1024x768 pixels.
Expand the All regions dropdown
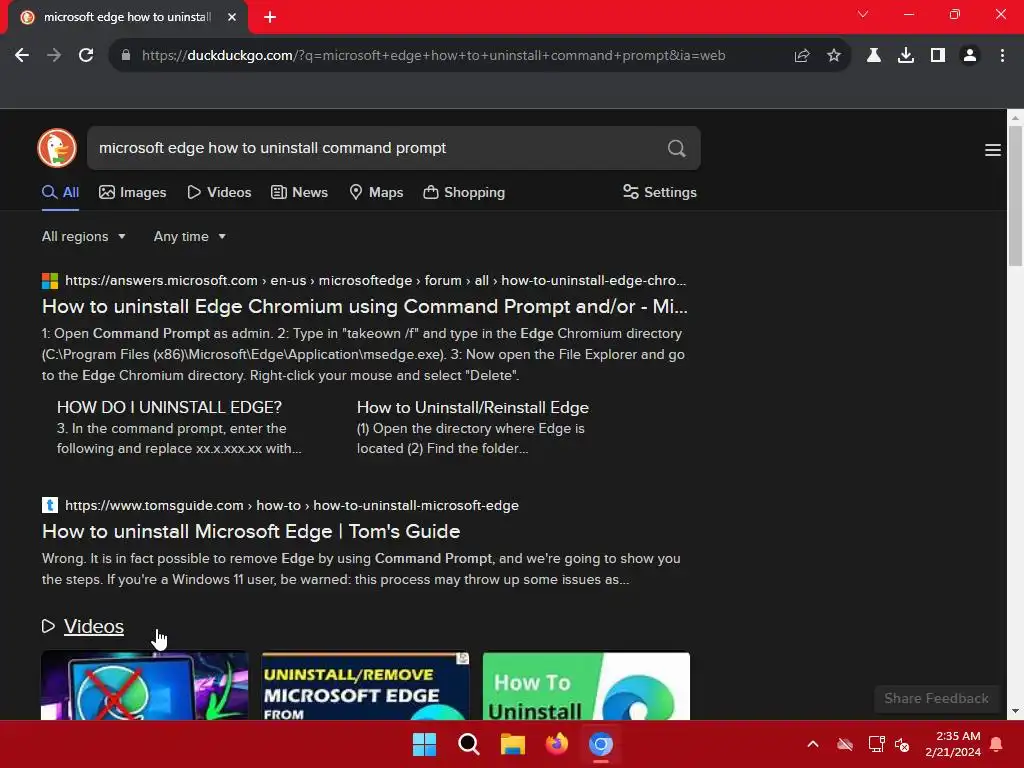click(84, 236)
